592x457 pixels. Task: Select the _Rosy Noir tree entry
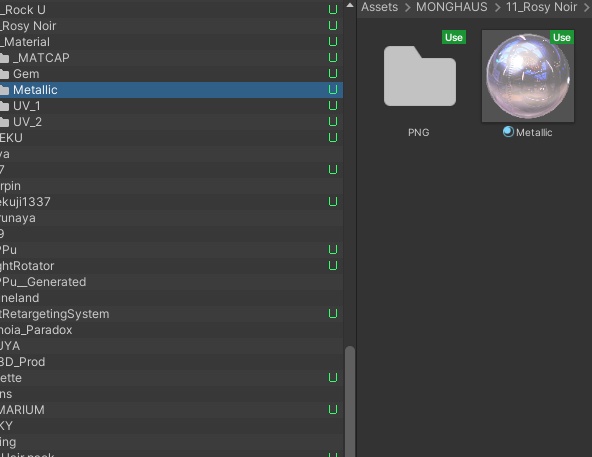click(171, 26)
